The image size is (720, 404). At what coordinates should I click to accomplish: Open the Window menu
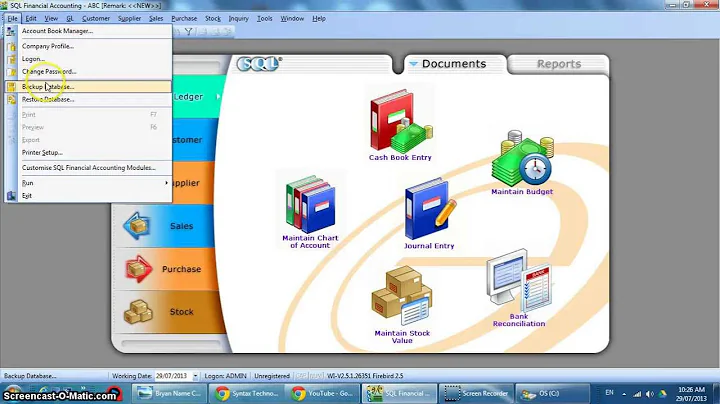(x=292, y=19)
